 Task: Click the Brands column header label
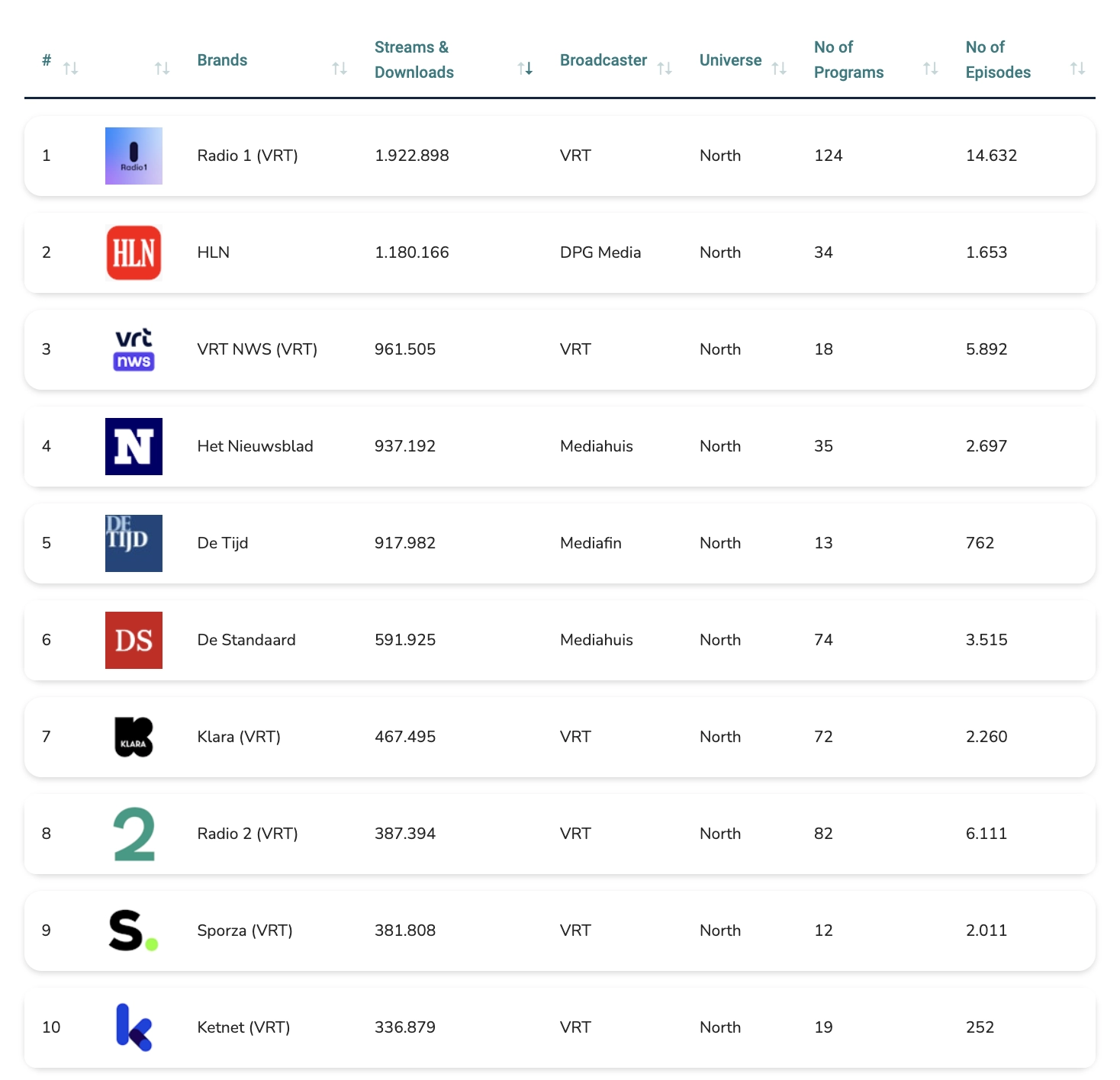point(222,60)
